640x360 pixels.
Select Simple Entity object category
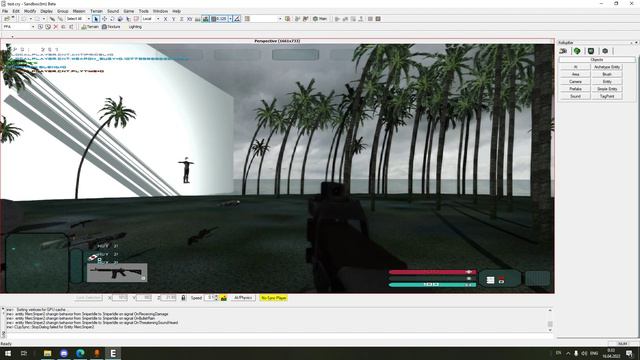pos(607,89)
